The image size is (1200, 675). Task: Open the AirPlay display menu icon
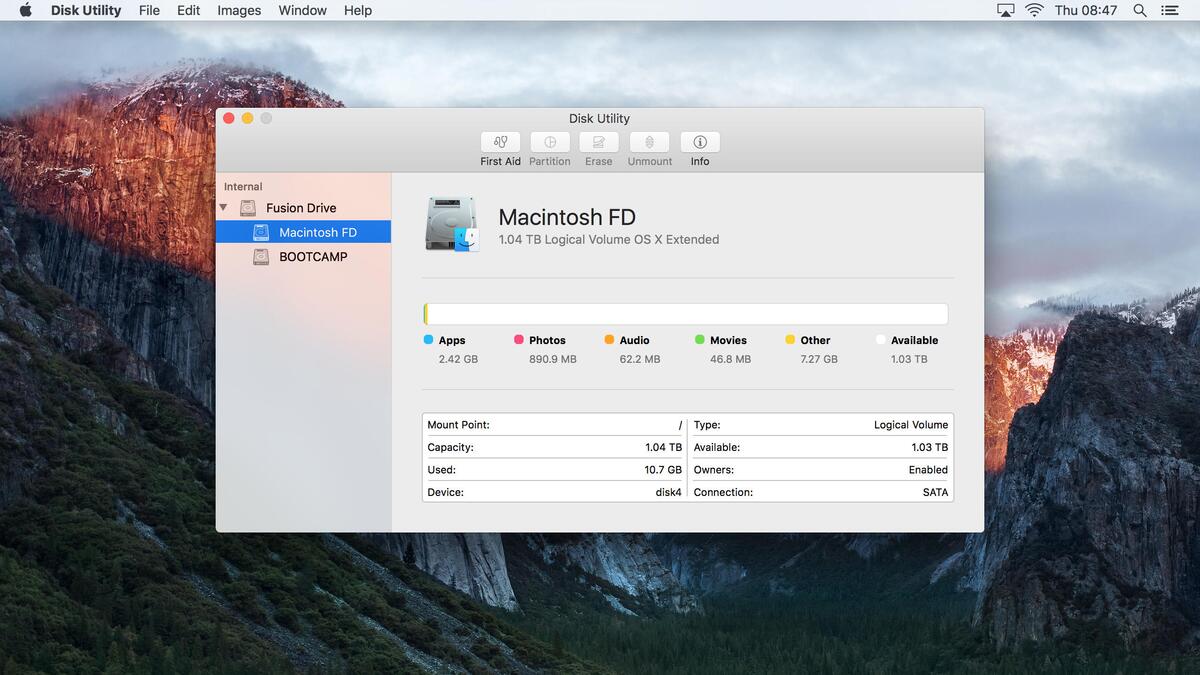[x=1006, y=10]
